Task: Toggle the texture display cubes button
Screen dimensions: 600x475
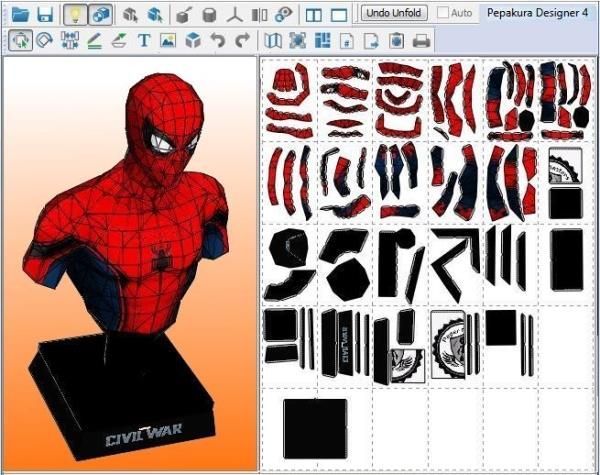Action: coord(101,15)
